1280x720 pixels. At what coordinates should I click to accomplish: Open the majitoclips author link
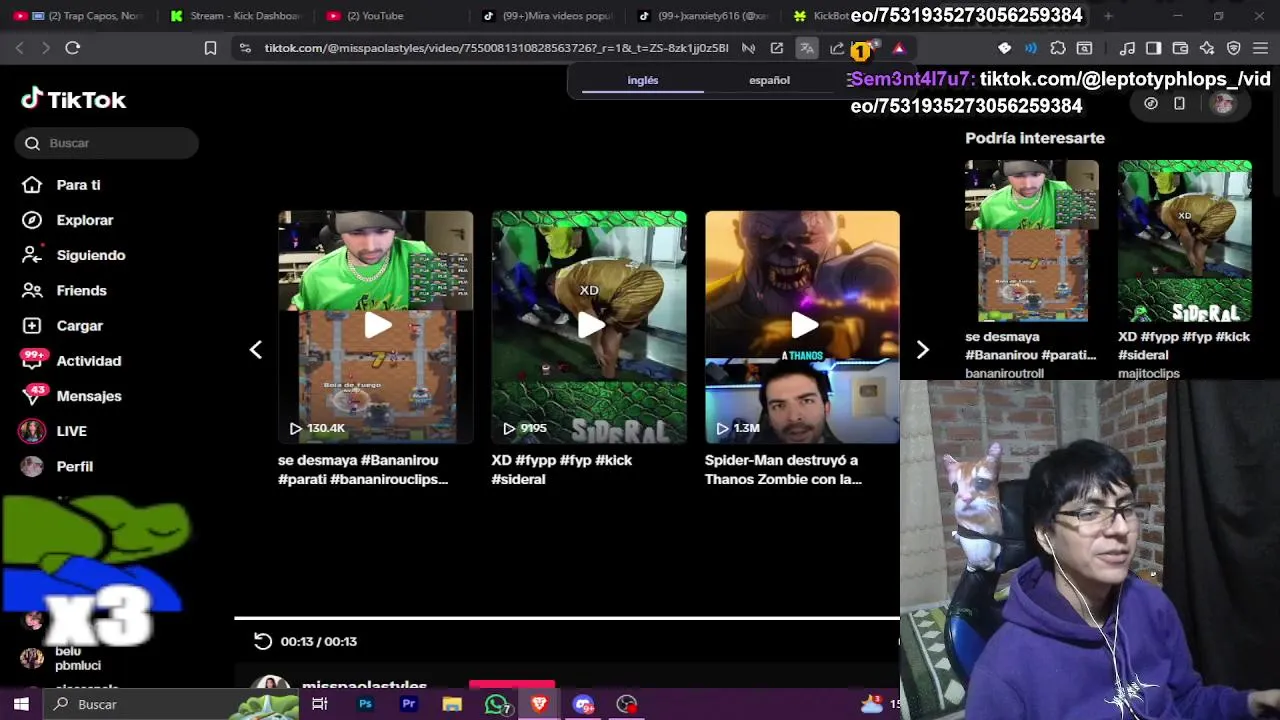1149,373
